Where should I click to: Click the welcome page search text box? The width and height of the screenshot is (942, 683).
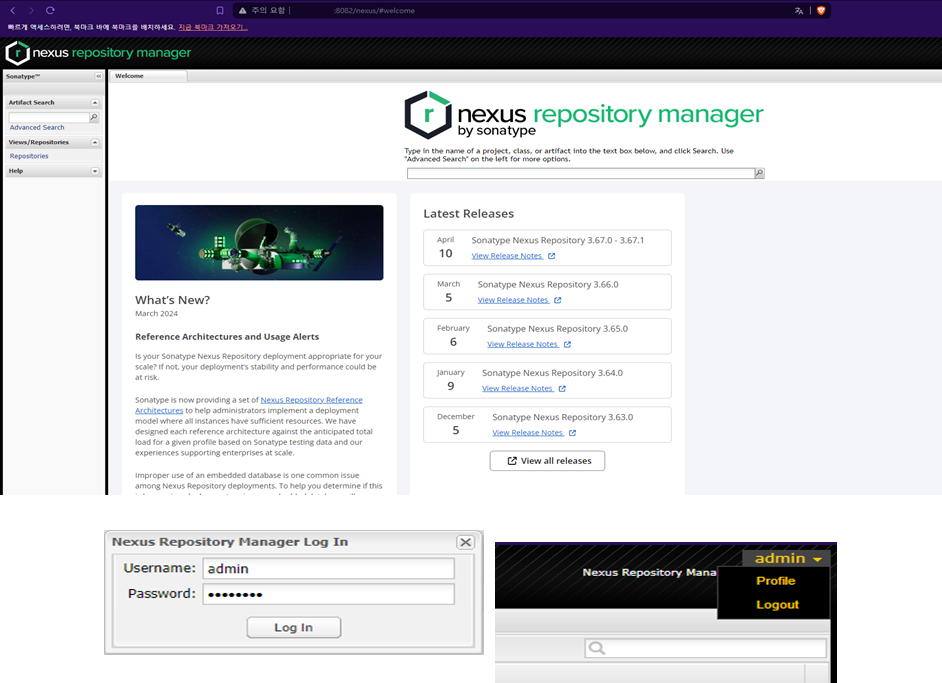pos(581,173)
